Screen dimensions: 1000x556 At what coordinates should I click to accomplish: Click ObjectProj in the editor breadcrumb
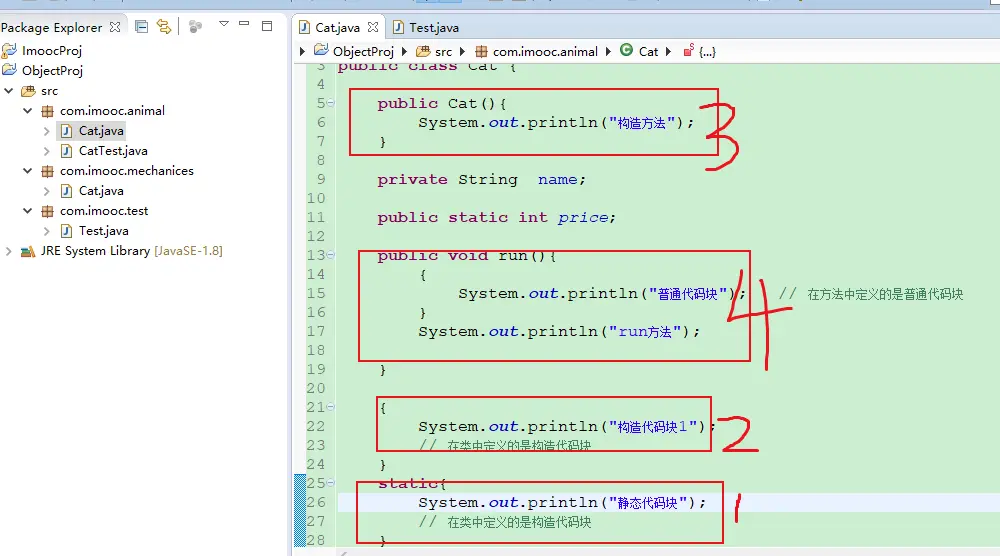click(363, 51)
